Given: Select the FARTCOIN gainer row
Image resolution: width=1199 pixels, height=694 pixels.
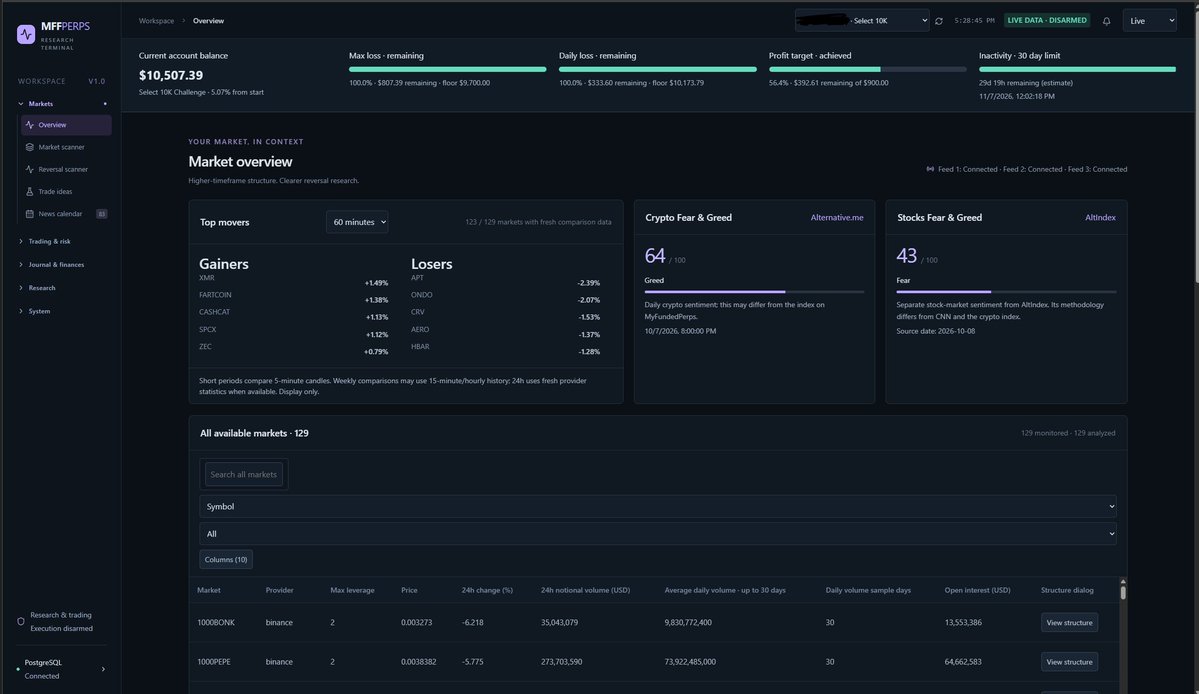Looking at the screenshot, I should pyautogui.click(x=294, y=297).
